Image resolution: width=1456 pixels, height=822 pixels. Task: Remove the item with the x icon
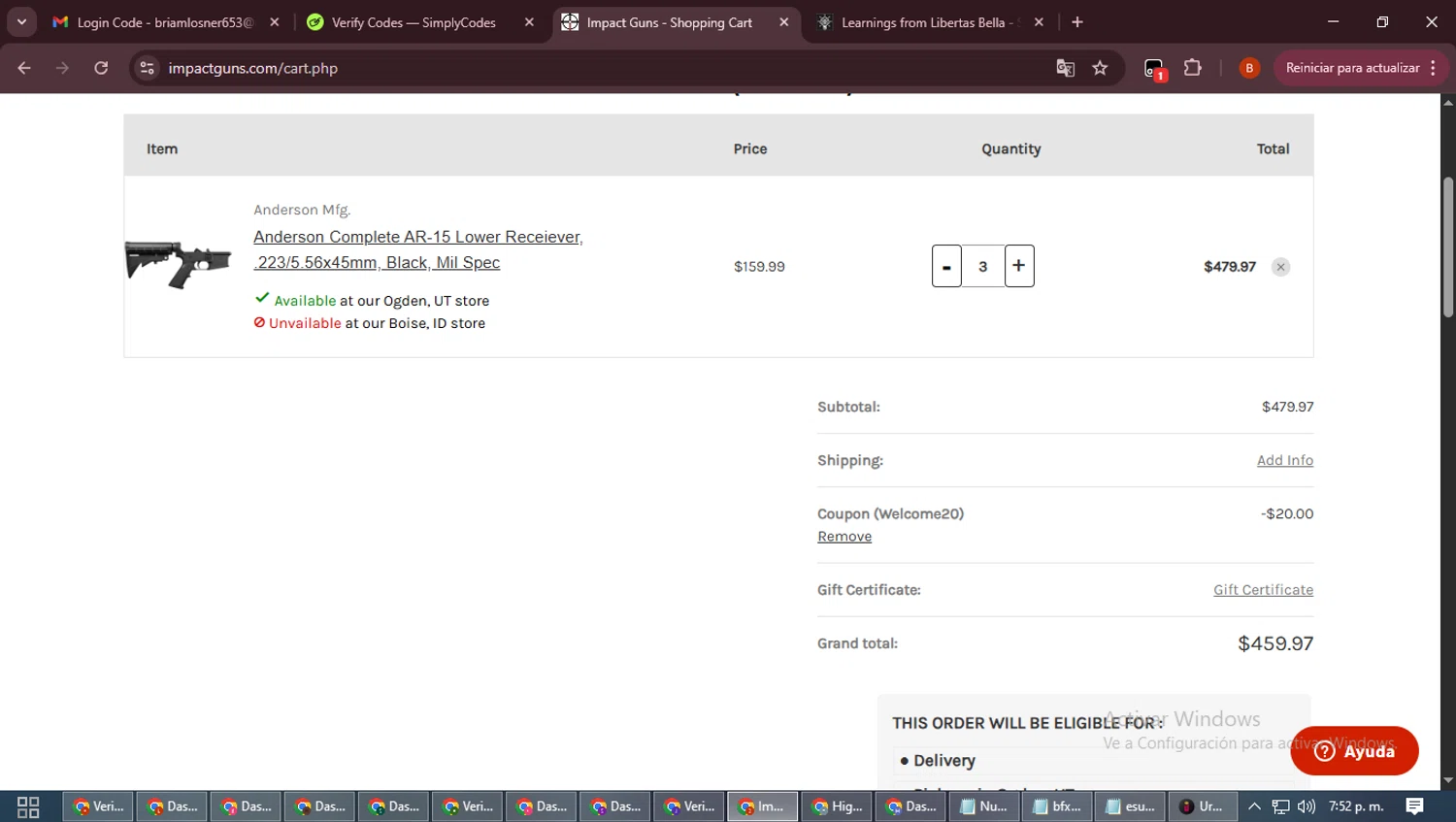[x=1281, y=267]
